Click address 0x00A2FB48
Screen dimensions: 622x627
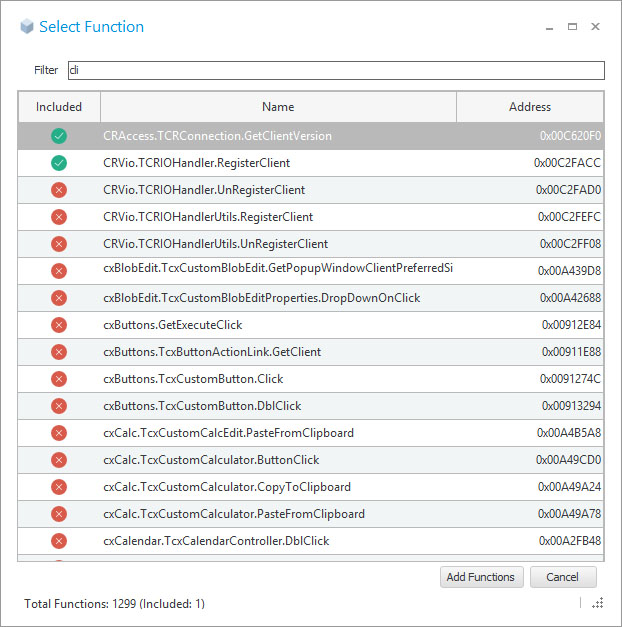point(570,541)
